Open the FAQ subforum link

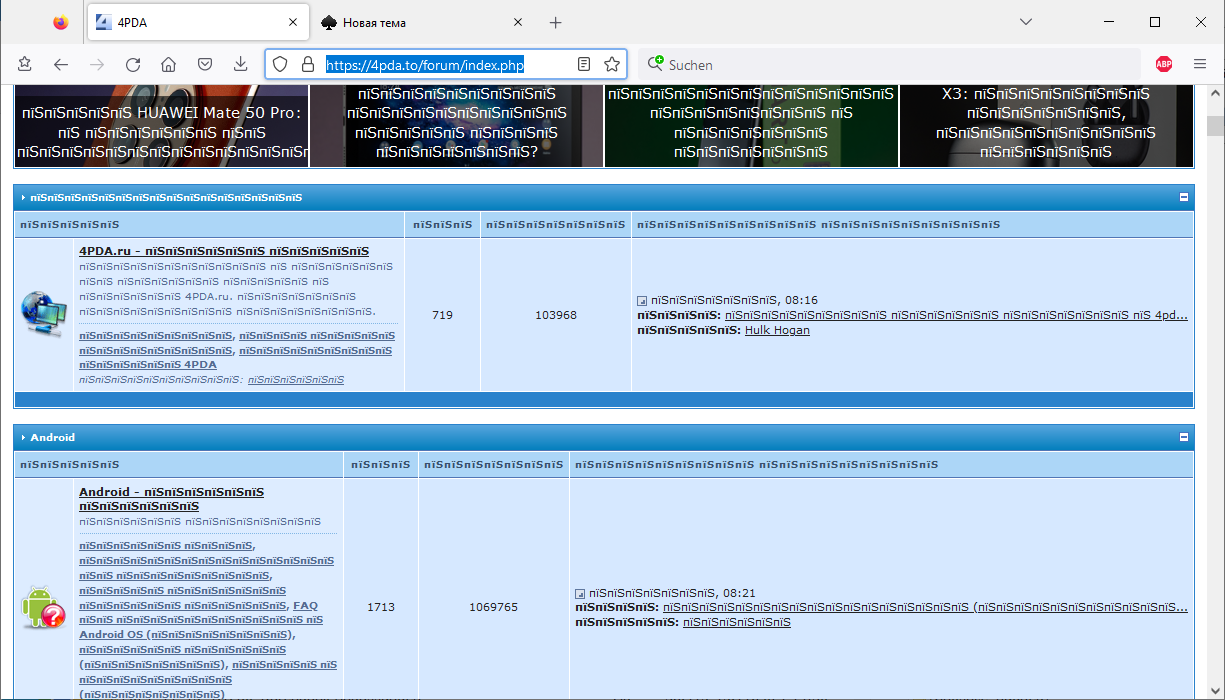[x=305, y=605]
